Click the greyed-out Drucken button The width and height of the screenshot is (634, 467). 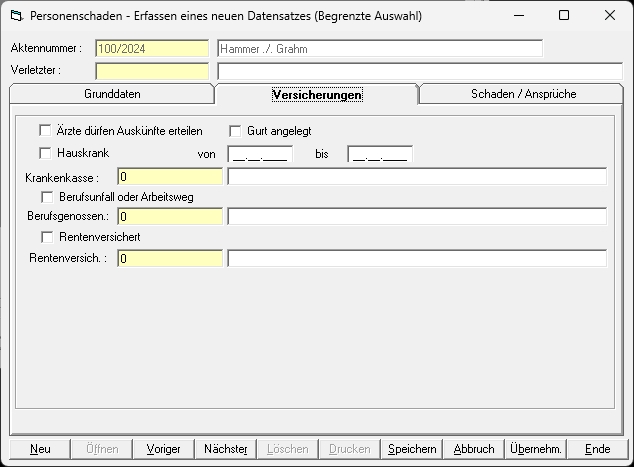pos(349,449)
